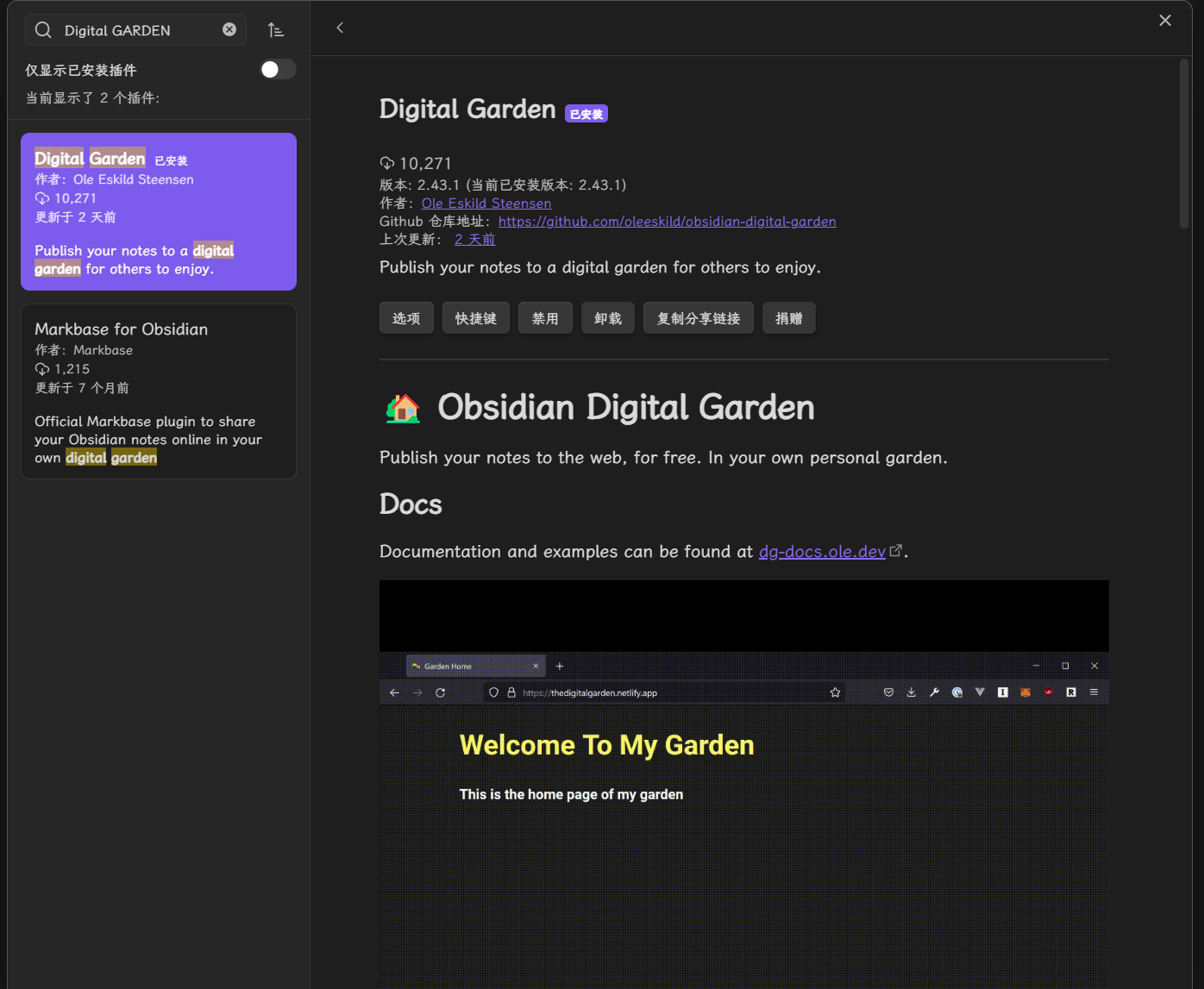Clear the 'Digital GARDEN' search text

tap(229, 29)
